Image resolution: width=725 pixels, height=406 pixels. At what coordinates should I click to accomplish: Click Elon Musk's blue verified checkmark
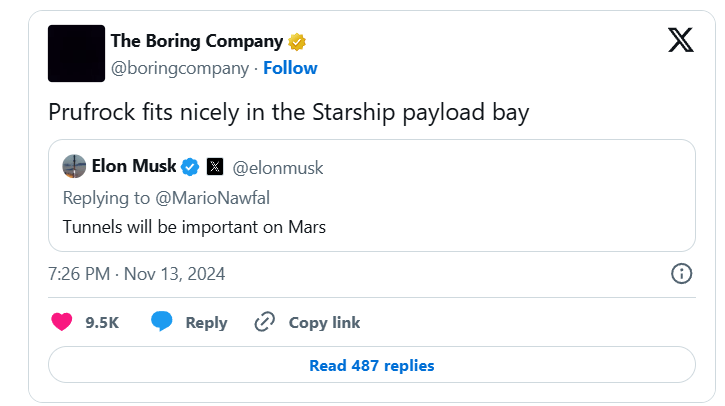click(x=189, y=166)
